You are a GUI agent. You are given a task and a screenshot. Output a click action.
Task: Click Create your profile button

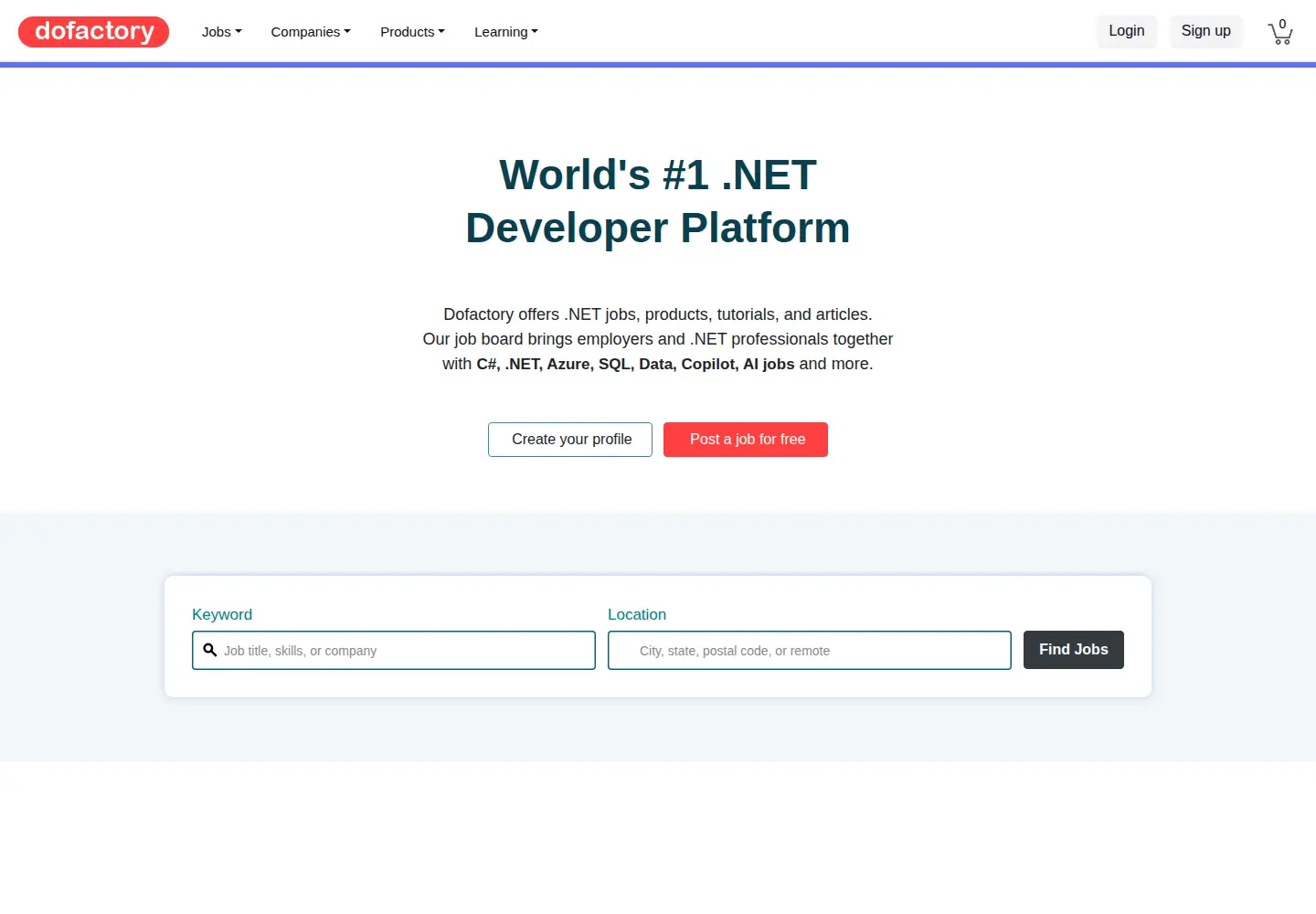[570, 440]
